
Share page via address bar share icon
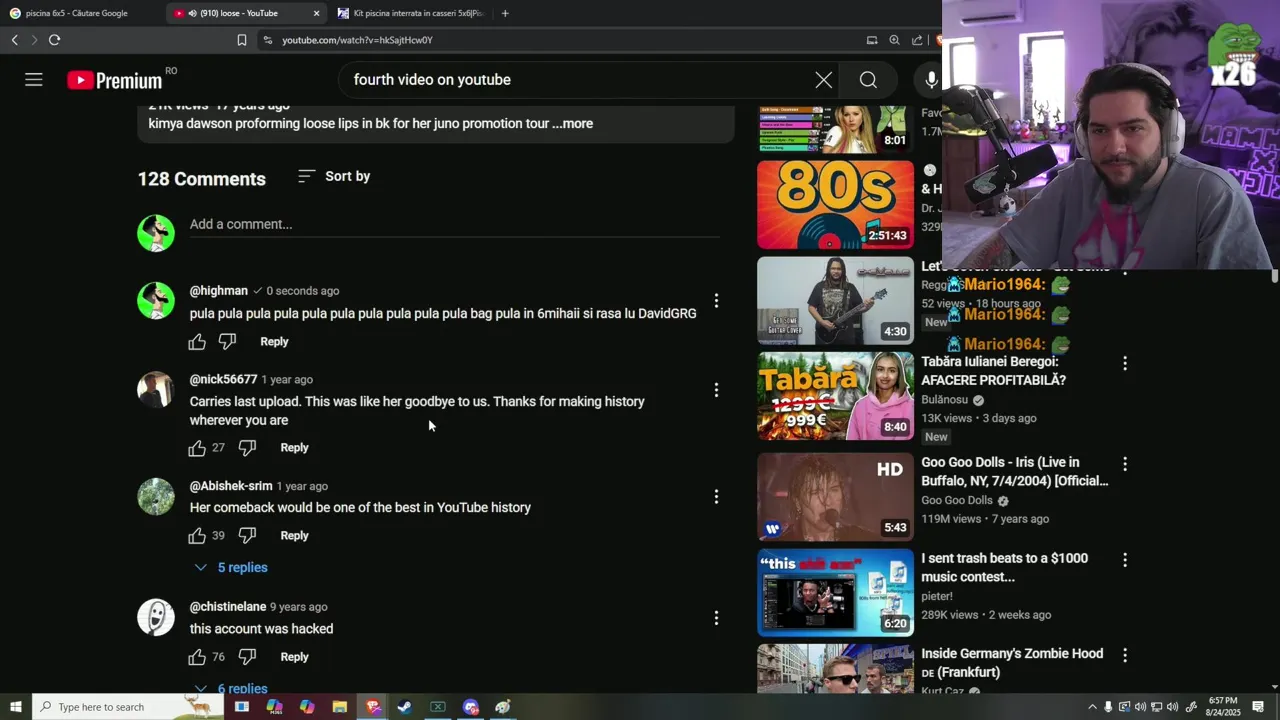click(917, 40)
